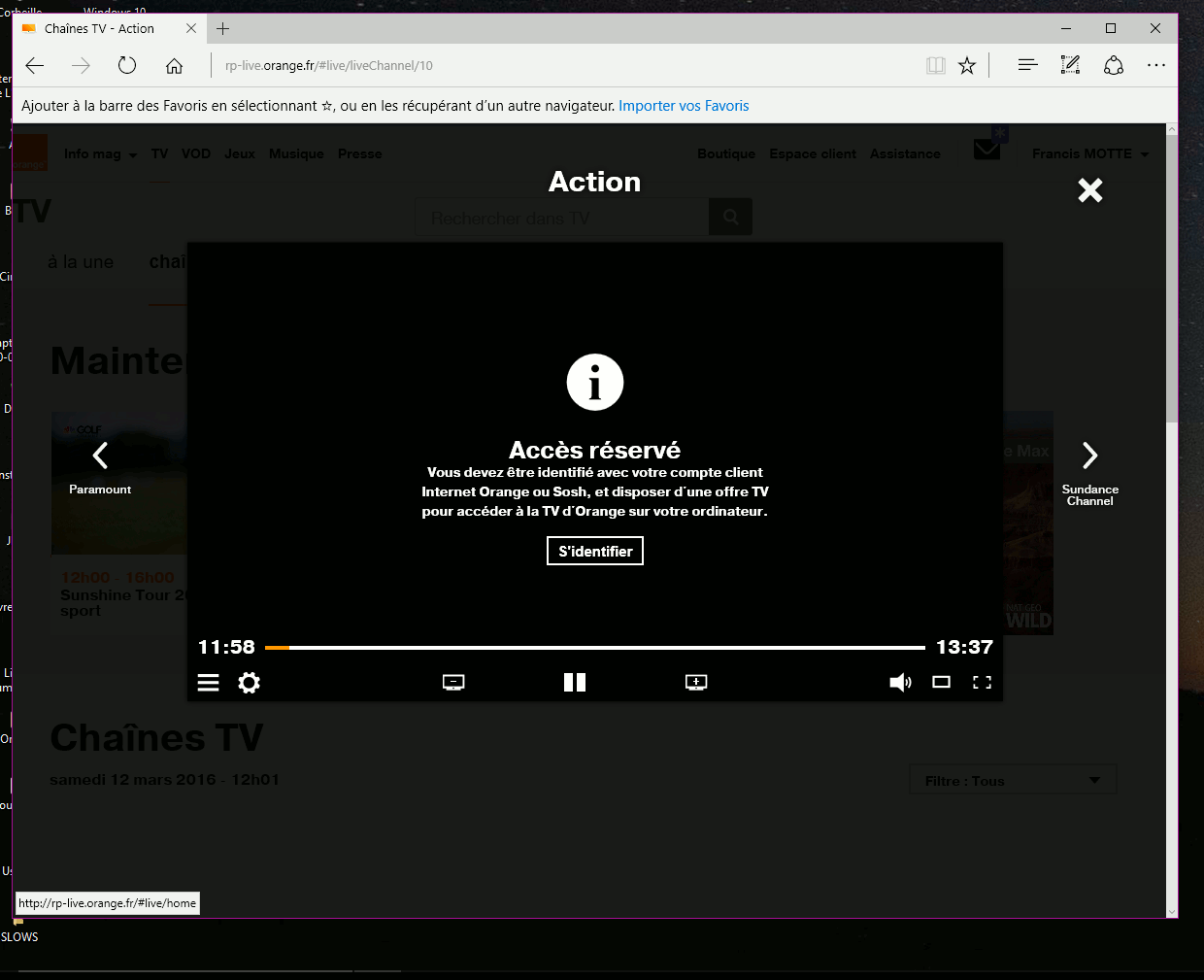This screenshot has height=980, width=1204.
Task: Open the player settings gear
Action: pos(250,682)
